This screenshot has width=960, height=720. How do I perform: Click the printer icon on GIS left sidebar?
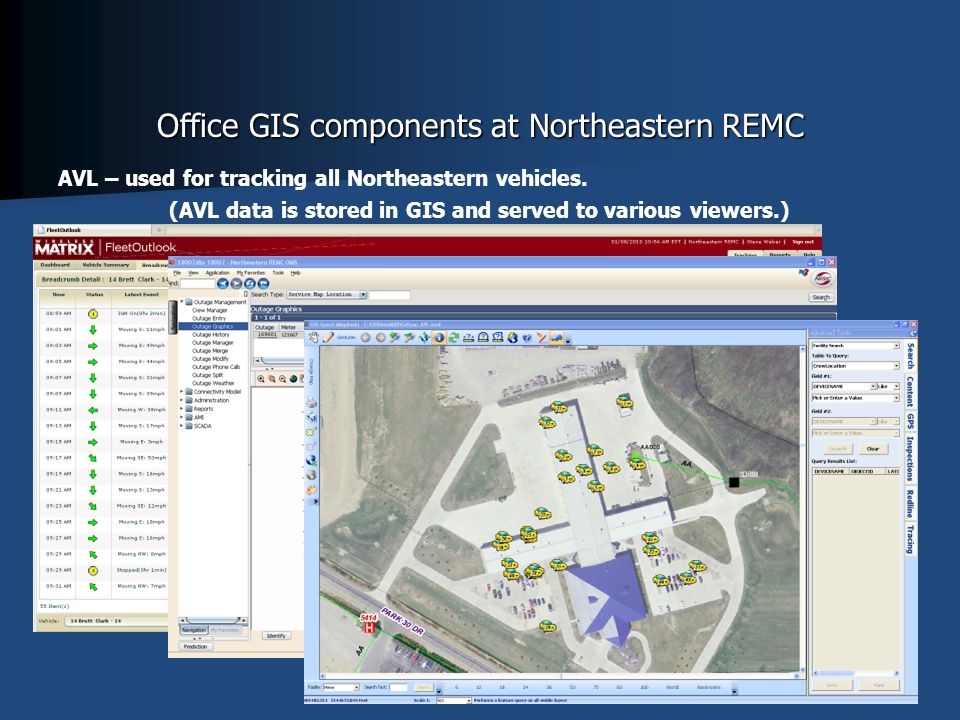pyautogui.click(x=312, y=403)
